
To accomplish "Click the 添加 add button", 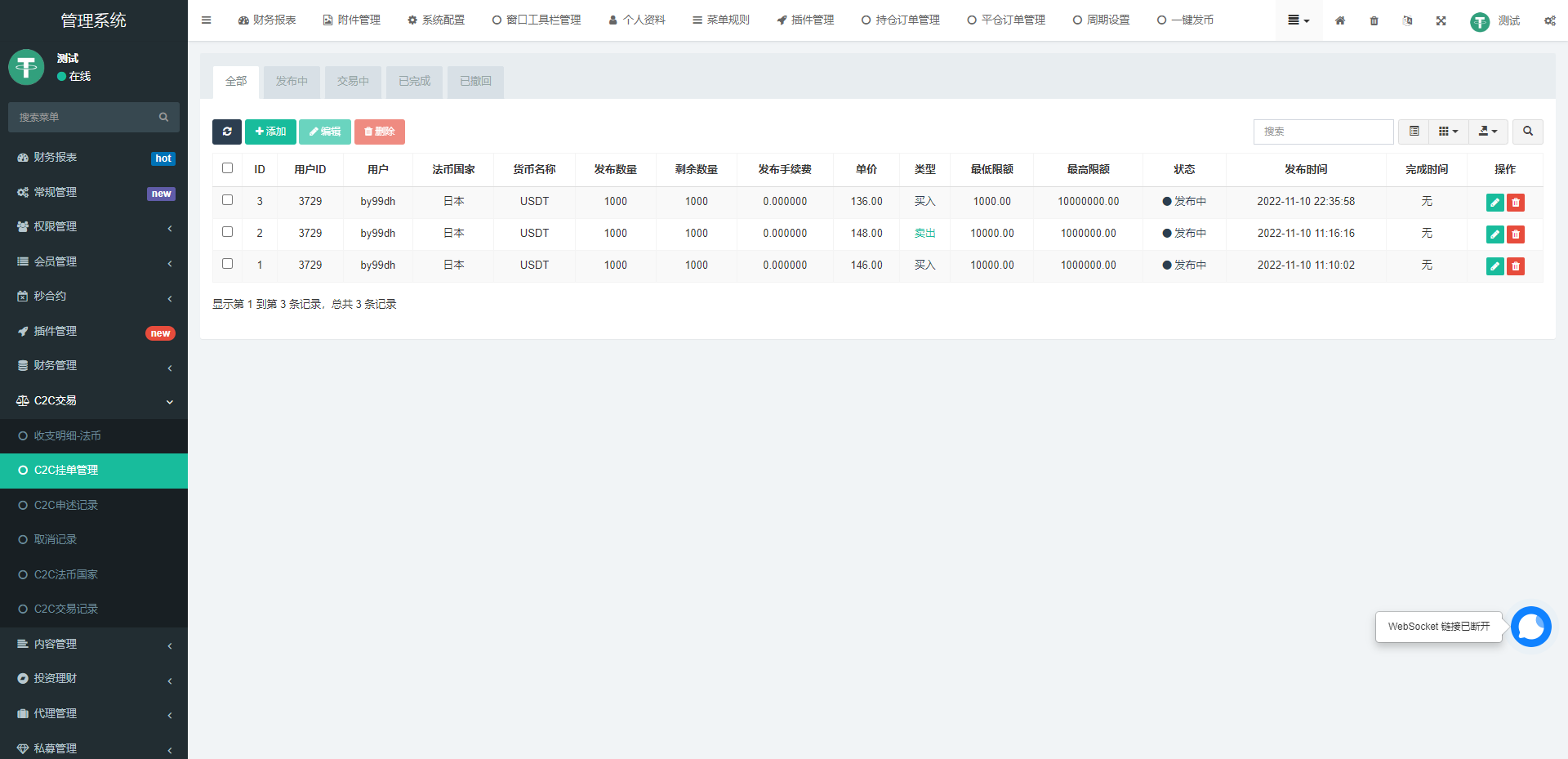I will 270,132.
